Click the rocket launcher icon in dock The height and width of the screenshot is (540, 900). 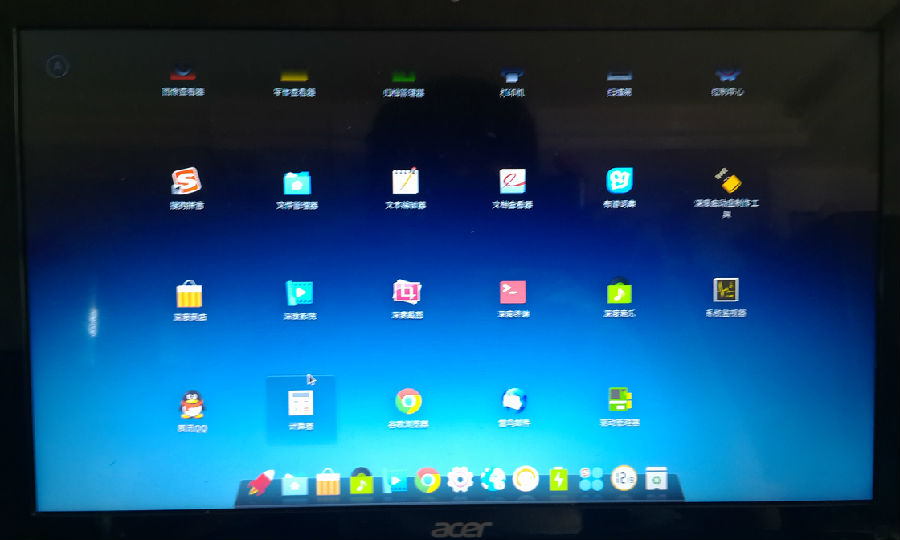(261, 482)
